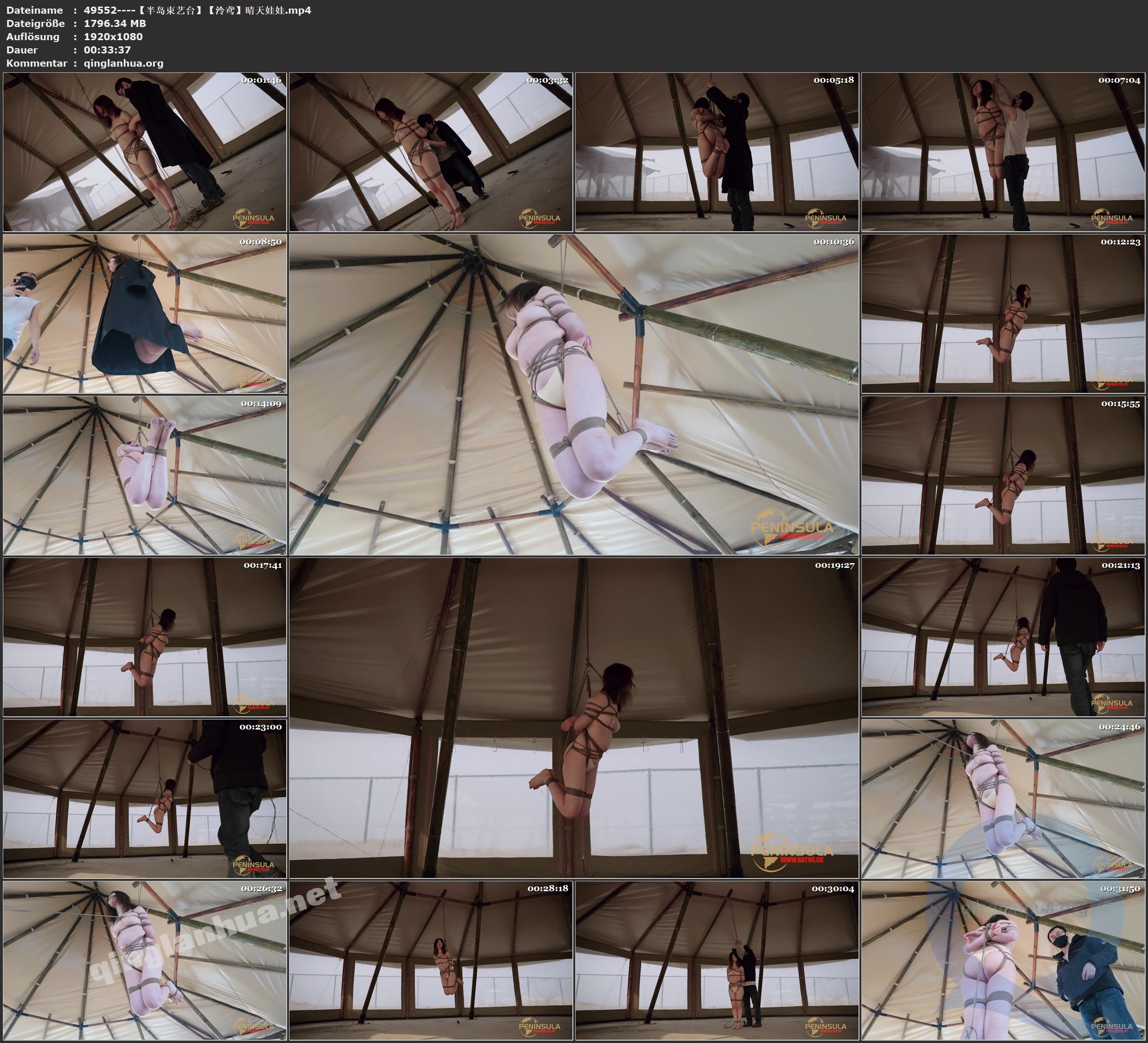Select the thumbnail at 00:05:18
The width and height of the screenshot is (1148, 1043).
click(x=716, y=152)
